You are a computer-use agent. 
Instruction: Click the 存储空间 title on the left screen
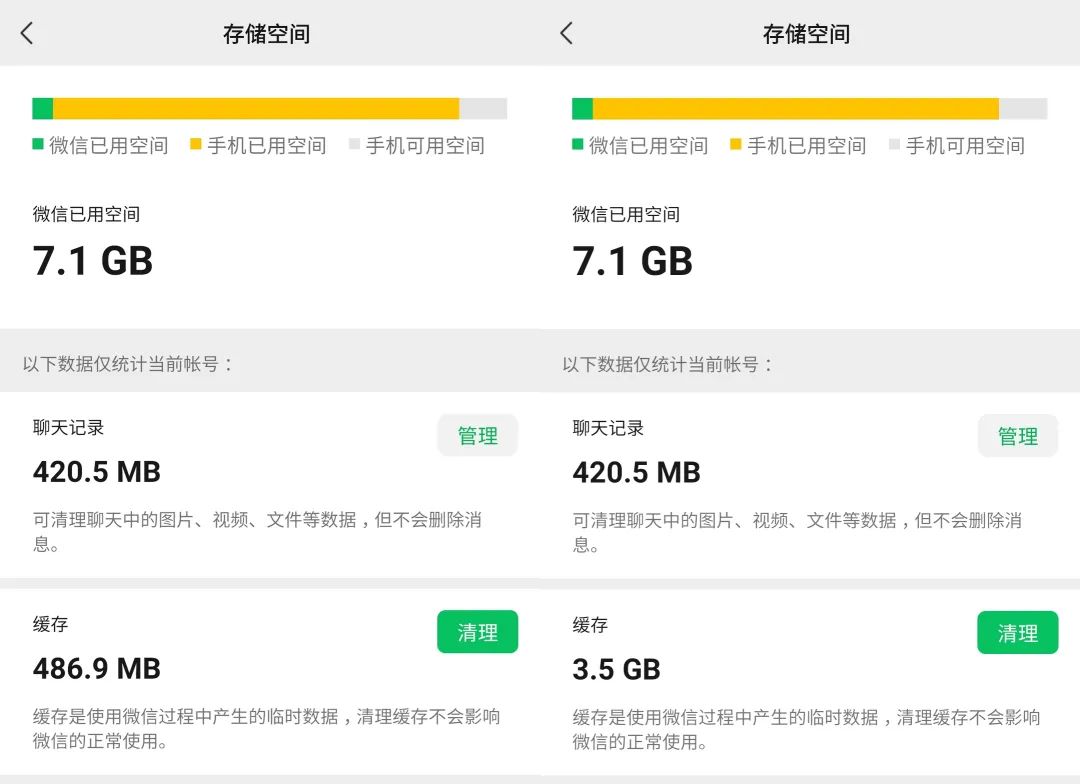(x=266, y=34)
